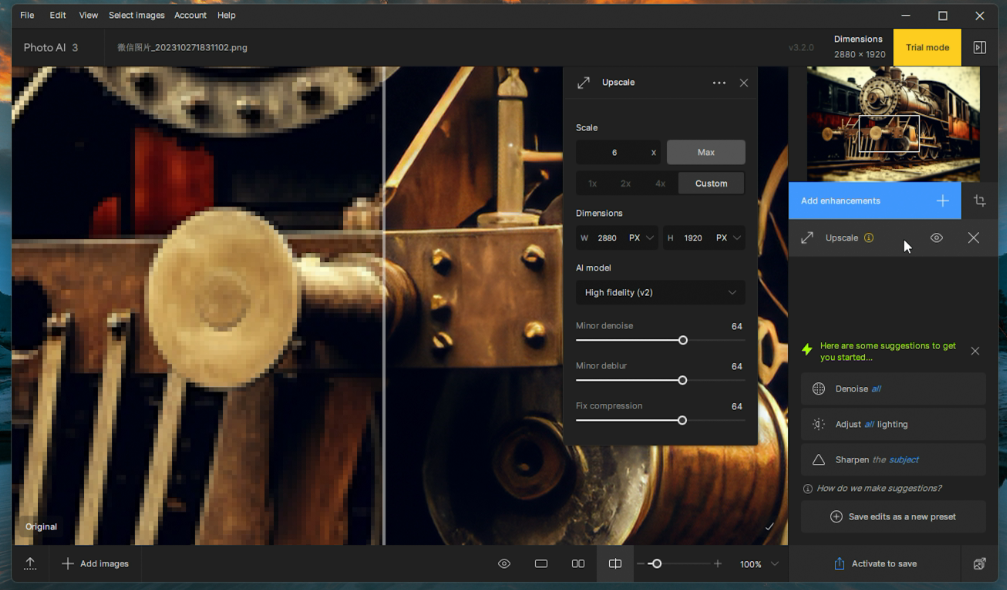This screenshot has height=590, width=1007.
Task: Click the Upscale warning info icon
Action: coord(869,238)
